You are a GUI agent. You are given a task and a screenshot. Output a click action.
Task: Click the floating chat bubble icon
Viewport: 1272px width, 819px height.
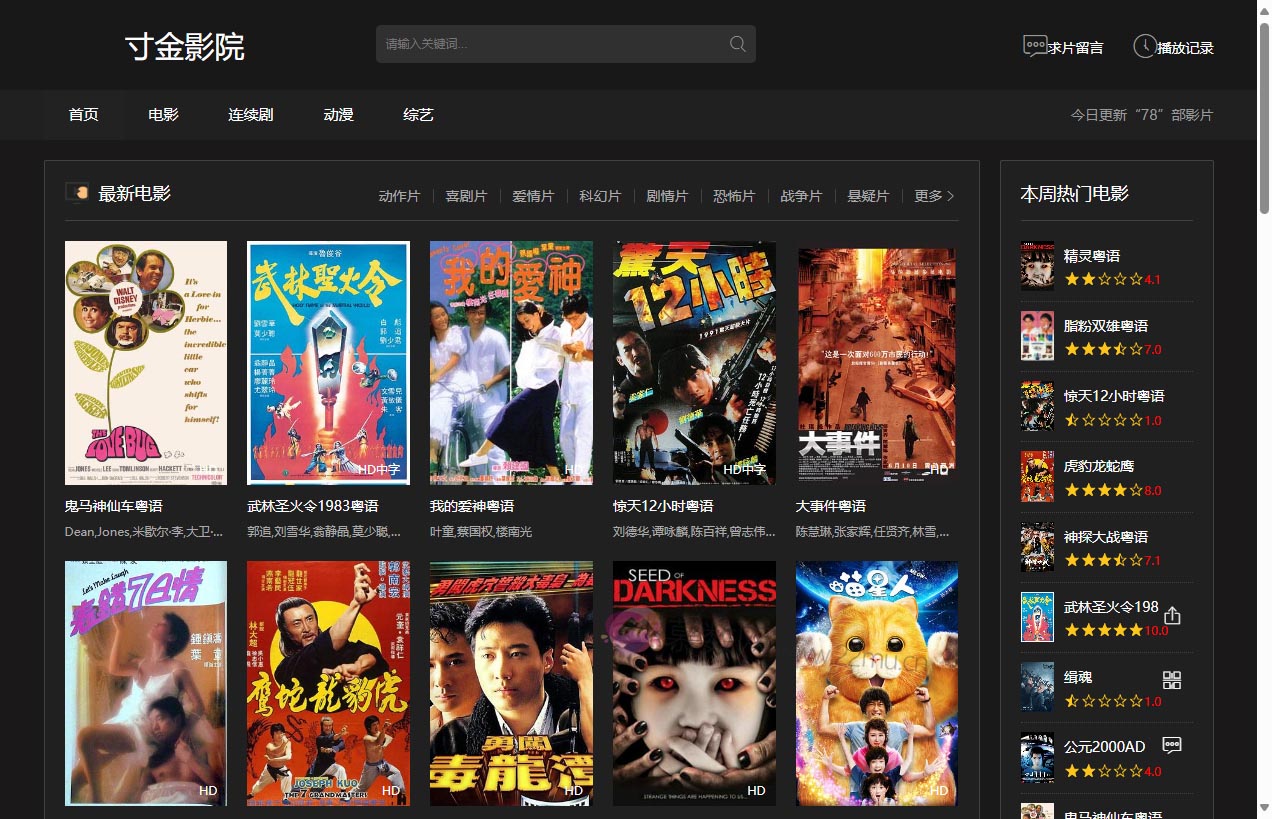pos(1172,745)
